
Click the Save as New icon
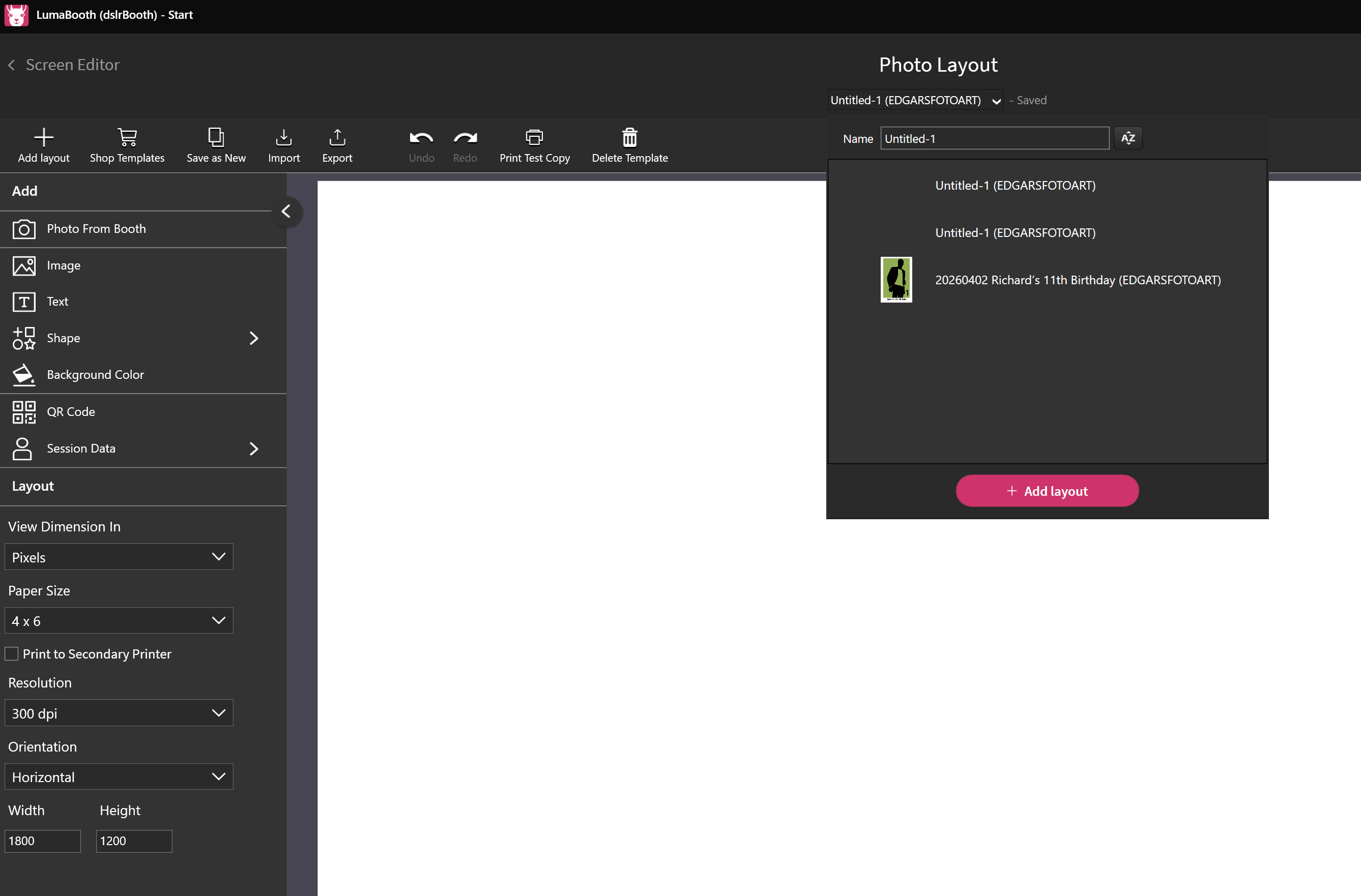216,137
